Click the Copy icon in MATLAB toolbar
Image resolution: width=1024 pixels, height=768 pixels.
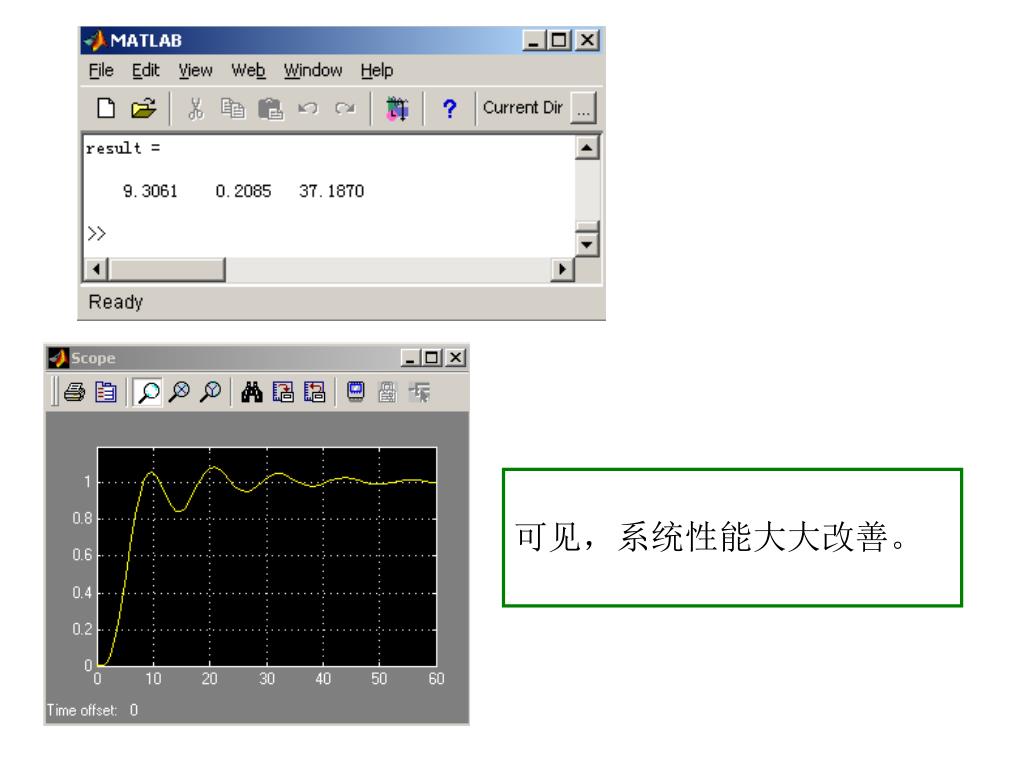232,108
